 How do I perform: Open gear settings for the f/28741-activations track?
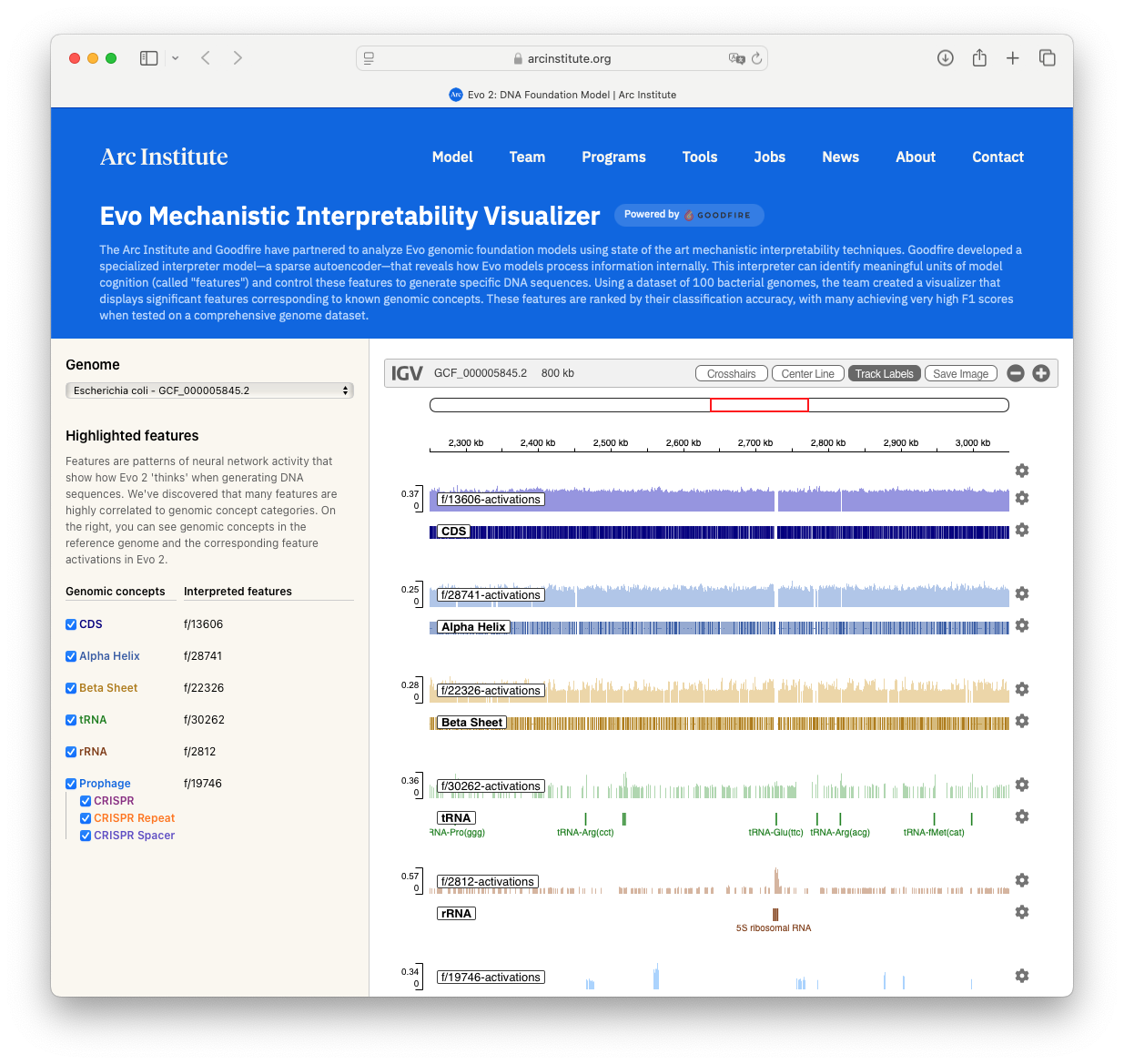pos(1022,593)
